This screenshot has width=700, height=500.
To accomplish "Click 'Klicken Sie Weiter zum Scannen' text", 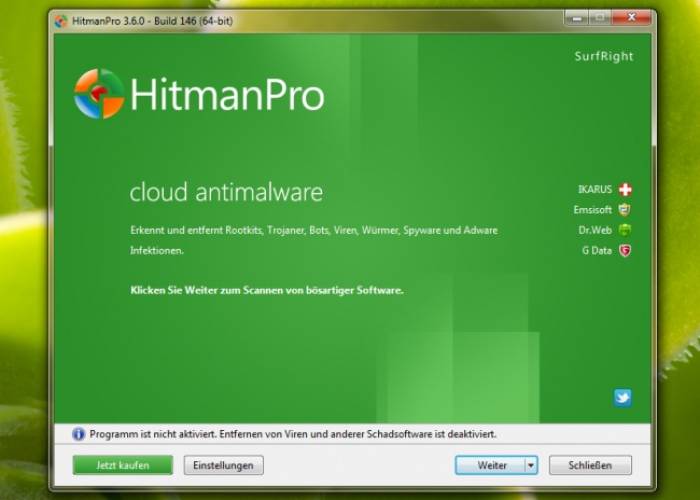I will (267, 290).
